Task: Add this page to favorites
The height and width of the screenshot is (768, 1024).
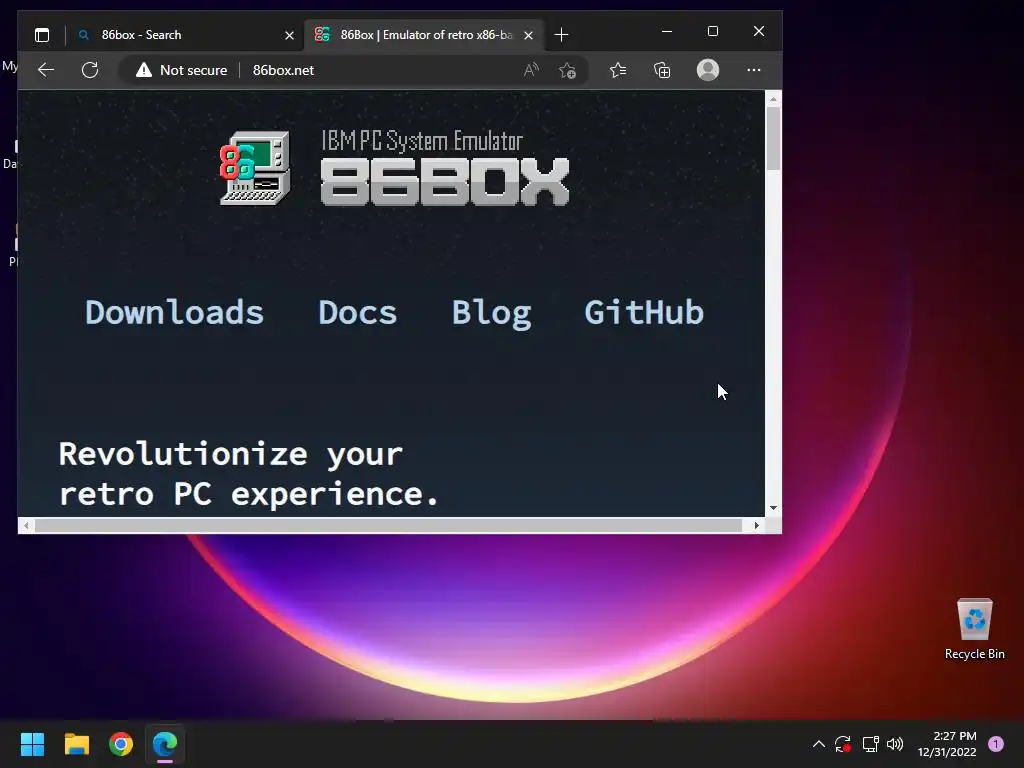Action: (x=567, y=70)
